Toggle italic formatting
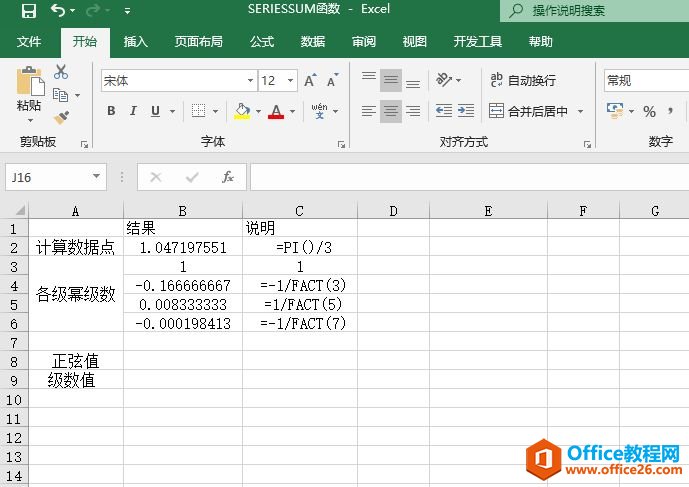 [x=133, y=111]
